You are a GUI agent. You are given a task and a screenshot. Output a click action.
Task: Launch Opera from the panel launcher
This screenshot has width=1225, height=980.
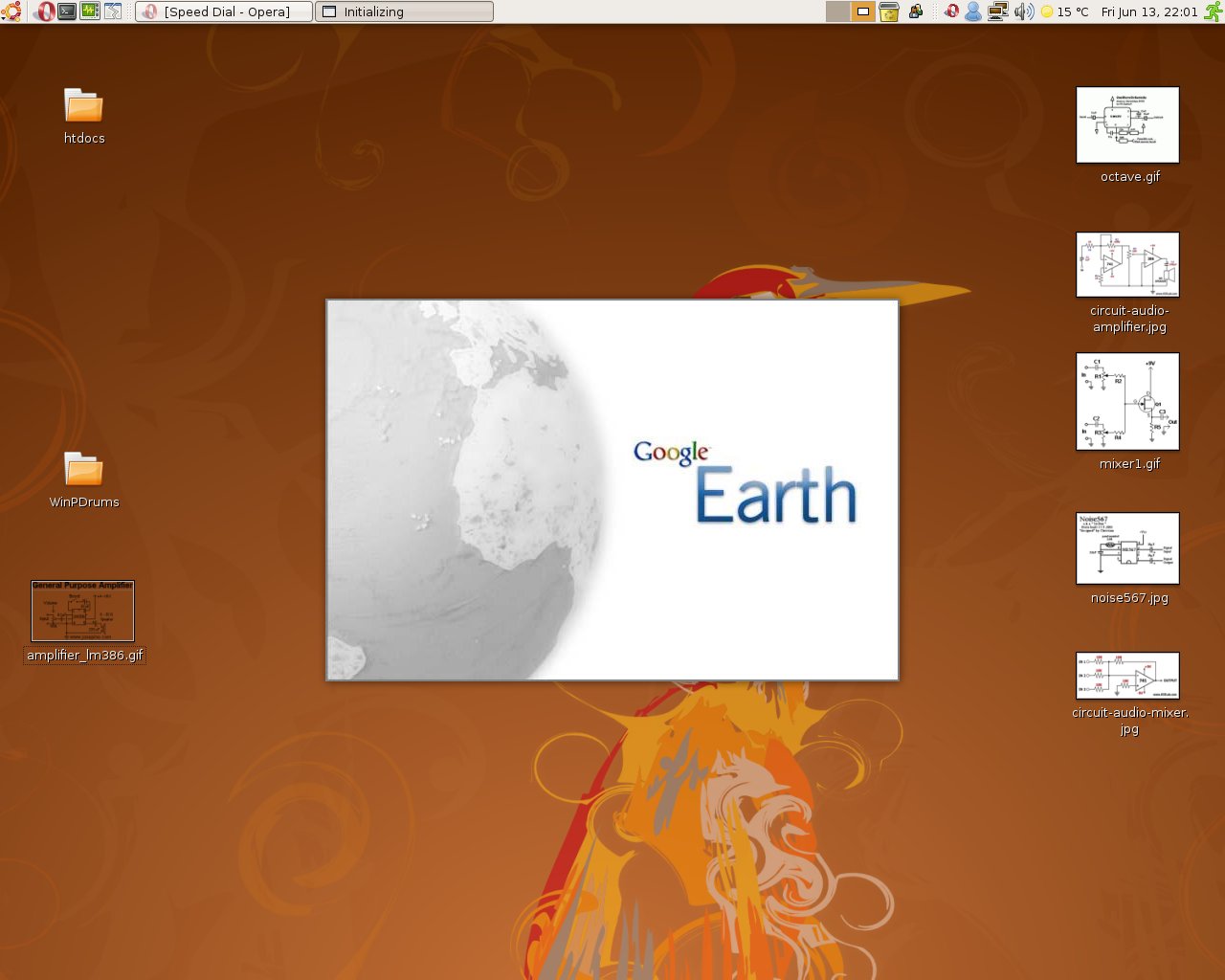click(46, 12)
